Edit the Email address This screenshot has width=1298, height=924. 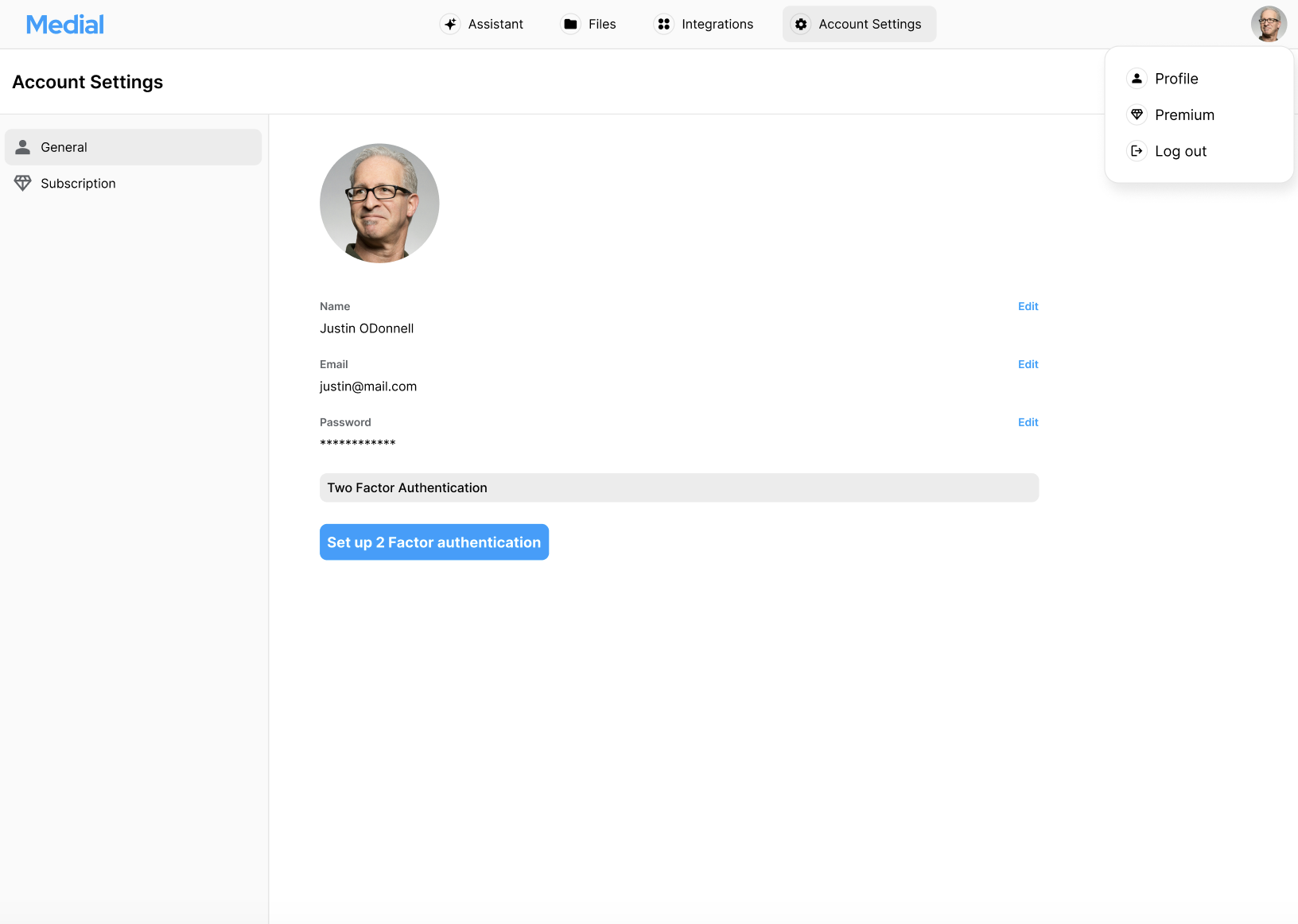[1028, 365]
